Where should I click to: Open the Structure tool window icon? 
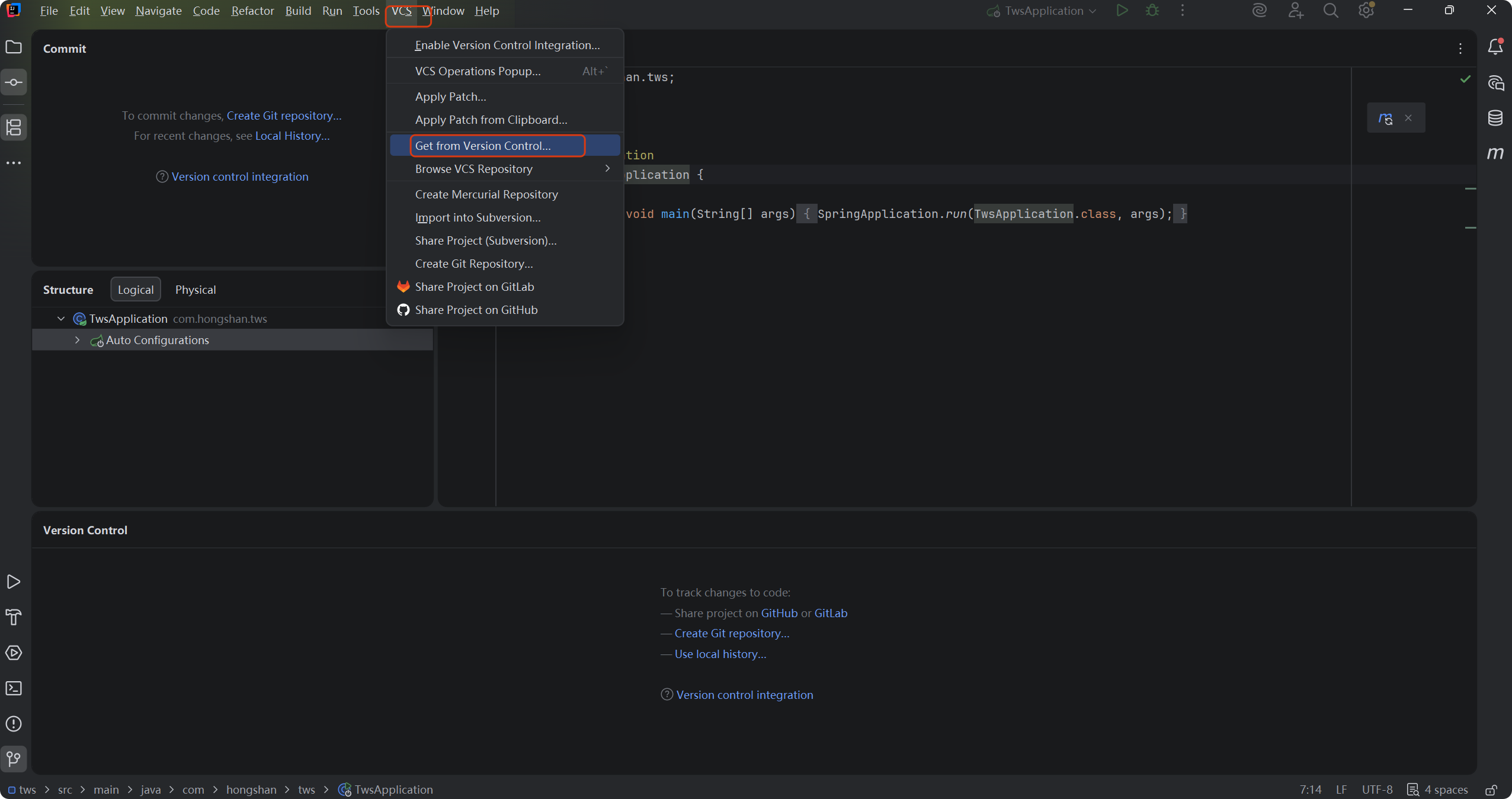pyautogui.click(x=14, y=127)
